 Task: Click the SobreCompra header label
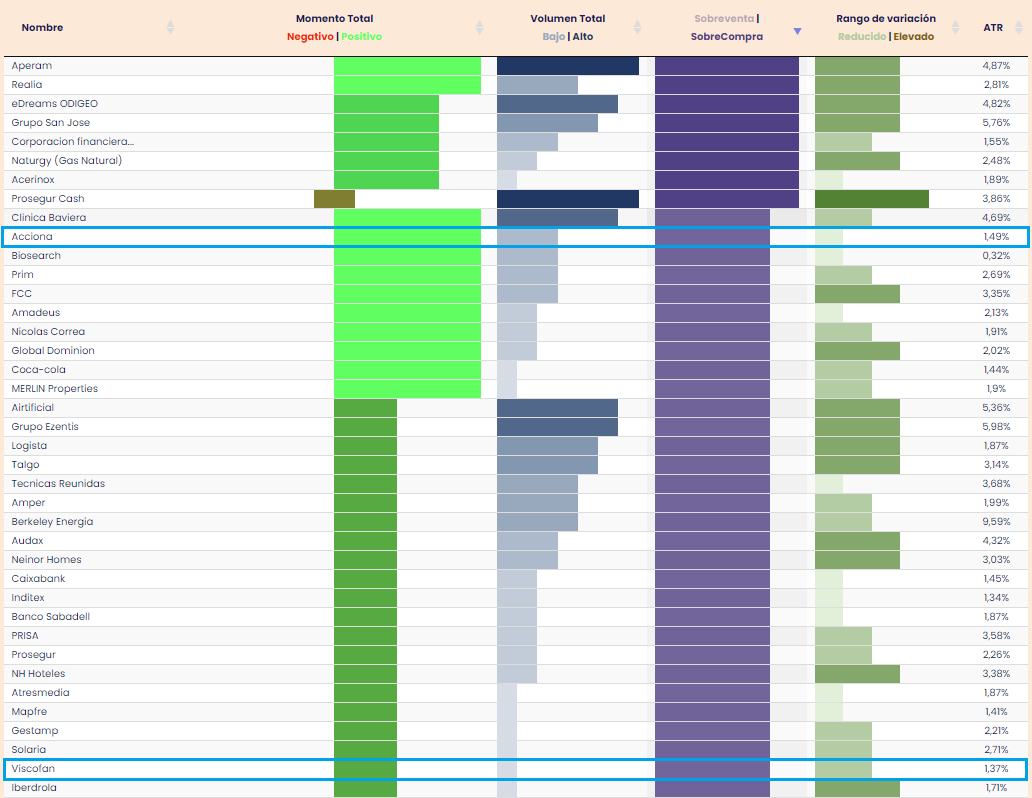[727, 36]
